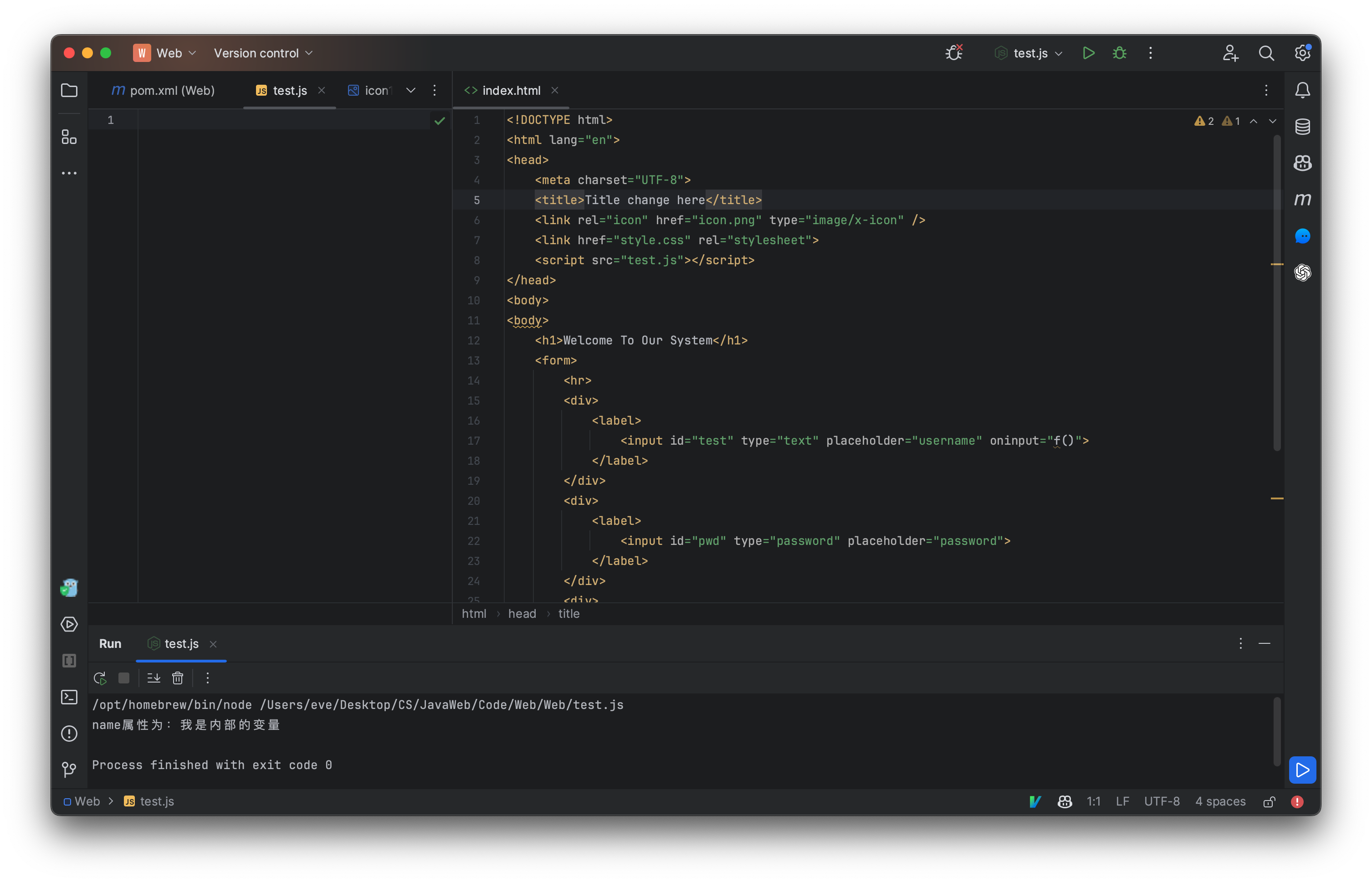Image resolution: width=1372 pixels, height=883 pixels.
Task: Open Code With Me user icon
Action: click(1230, 53)
